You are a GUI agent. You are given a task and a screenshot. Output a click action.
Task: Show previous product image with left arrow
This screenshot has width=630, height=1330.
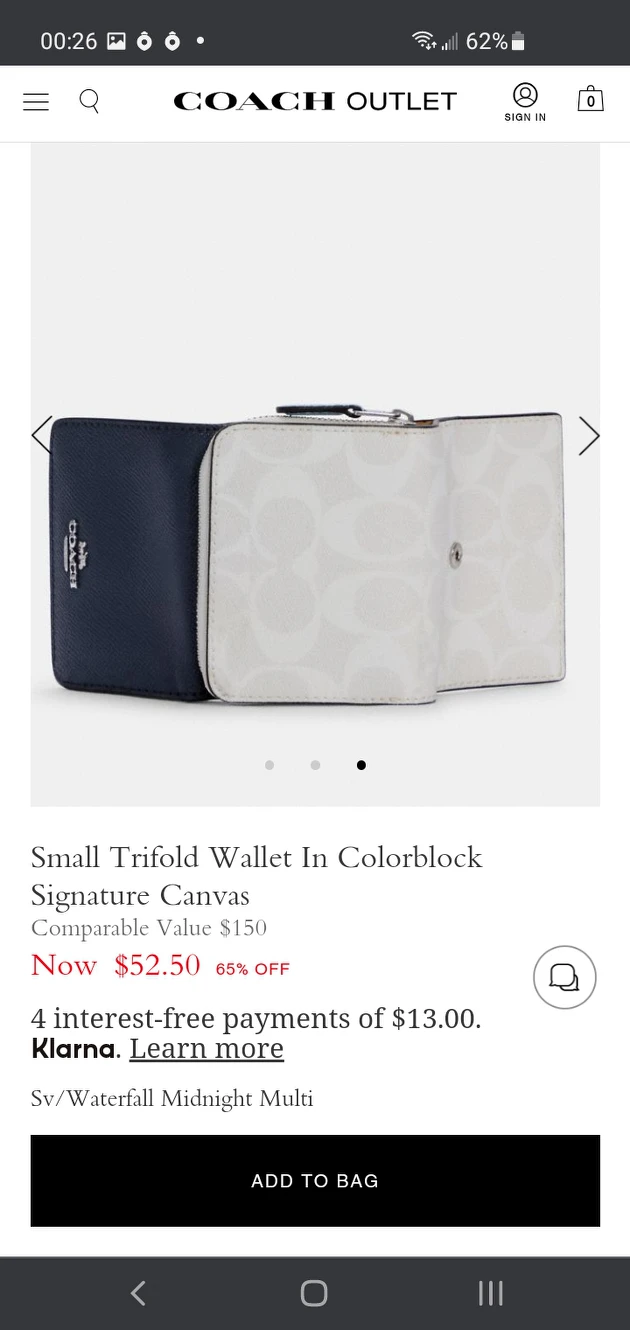point(42,435)
